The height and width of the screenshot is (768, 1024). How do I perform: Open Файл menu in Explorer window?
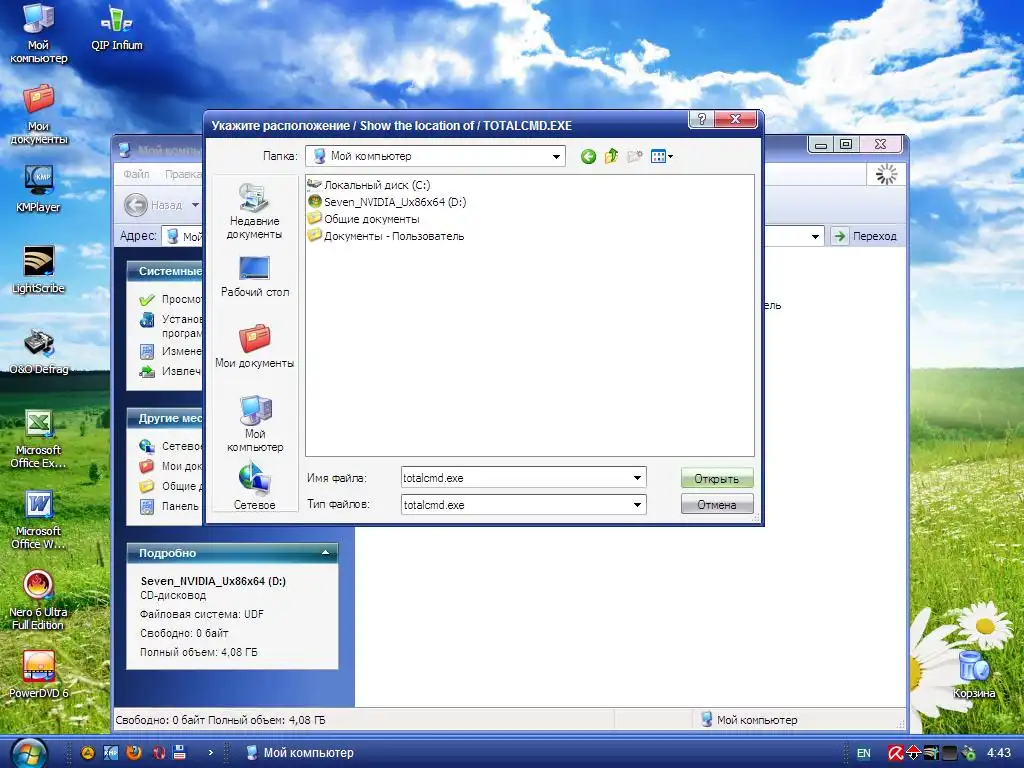[136, 174]
